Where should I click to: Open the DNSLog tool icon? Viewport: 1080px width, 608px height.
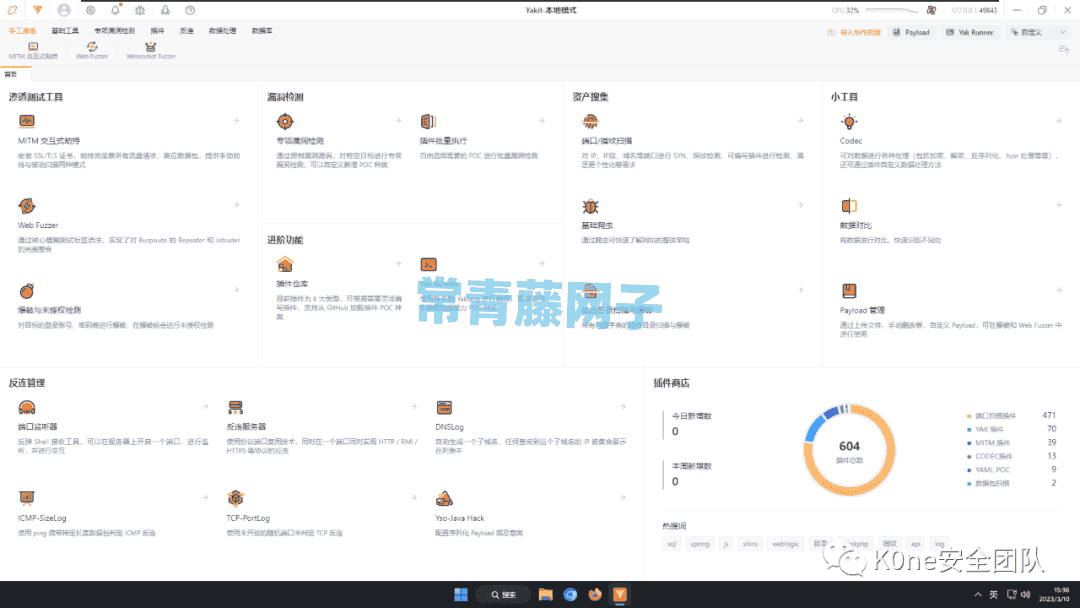coord(444,408)
